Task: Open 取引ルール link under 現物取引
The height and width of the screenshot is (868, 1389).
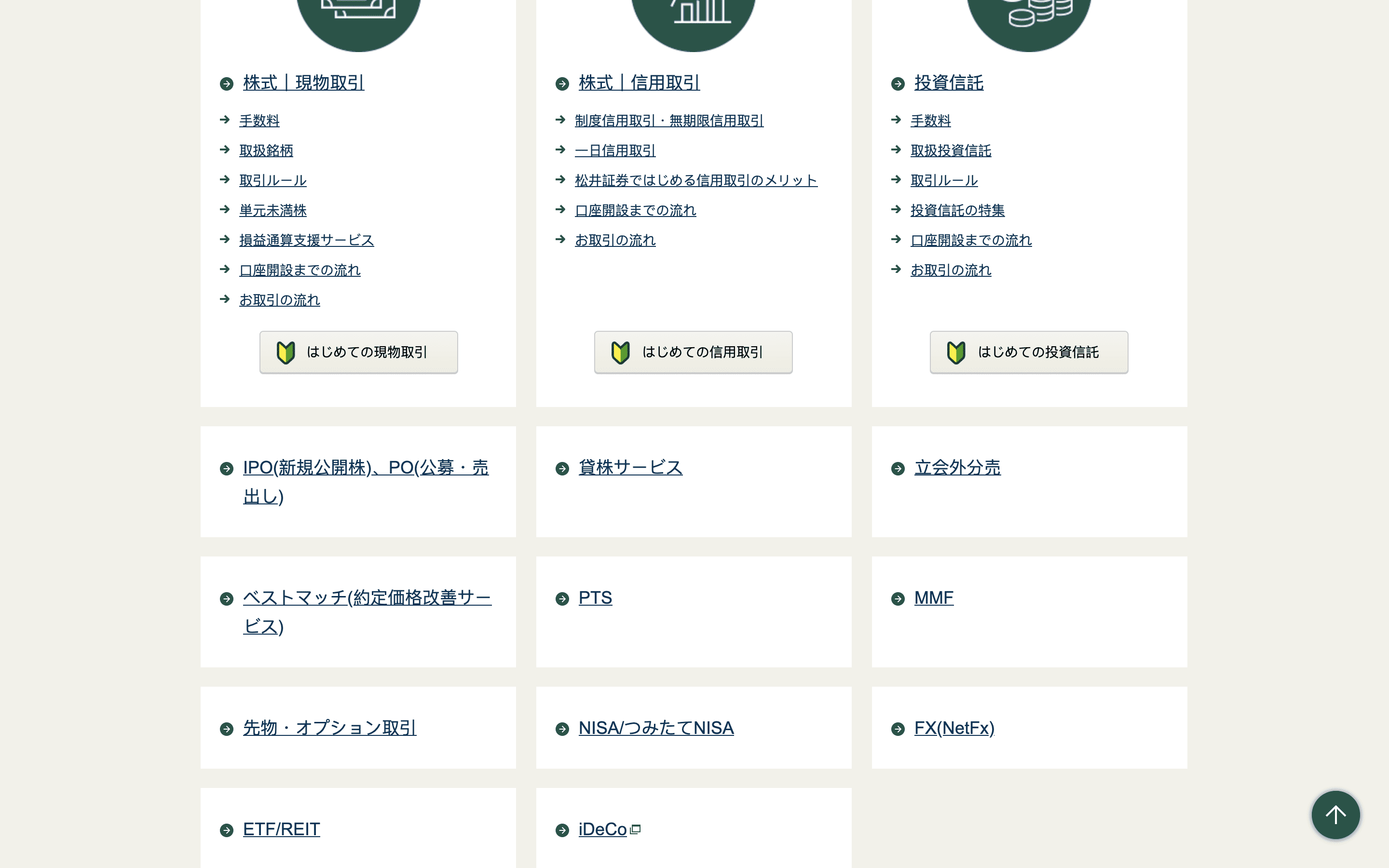Action: (x=273, y=180)
